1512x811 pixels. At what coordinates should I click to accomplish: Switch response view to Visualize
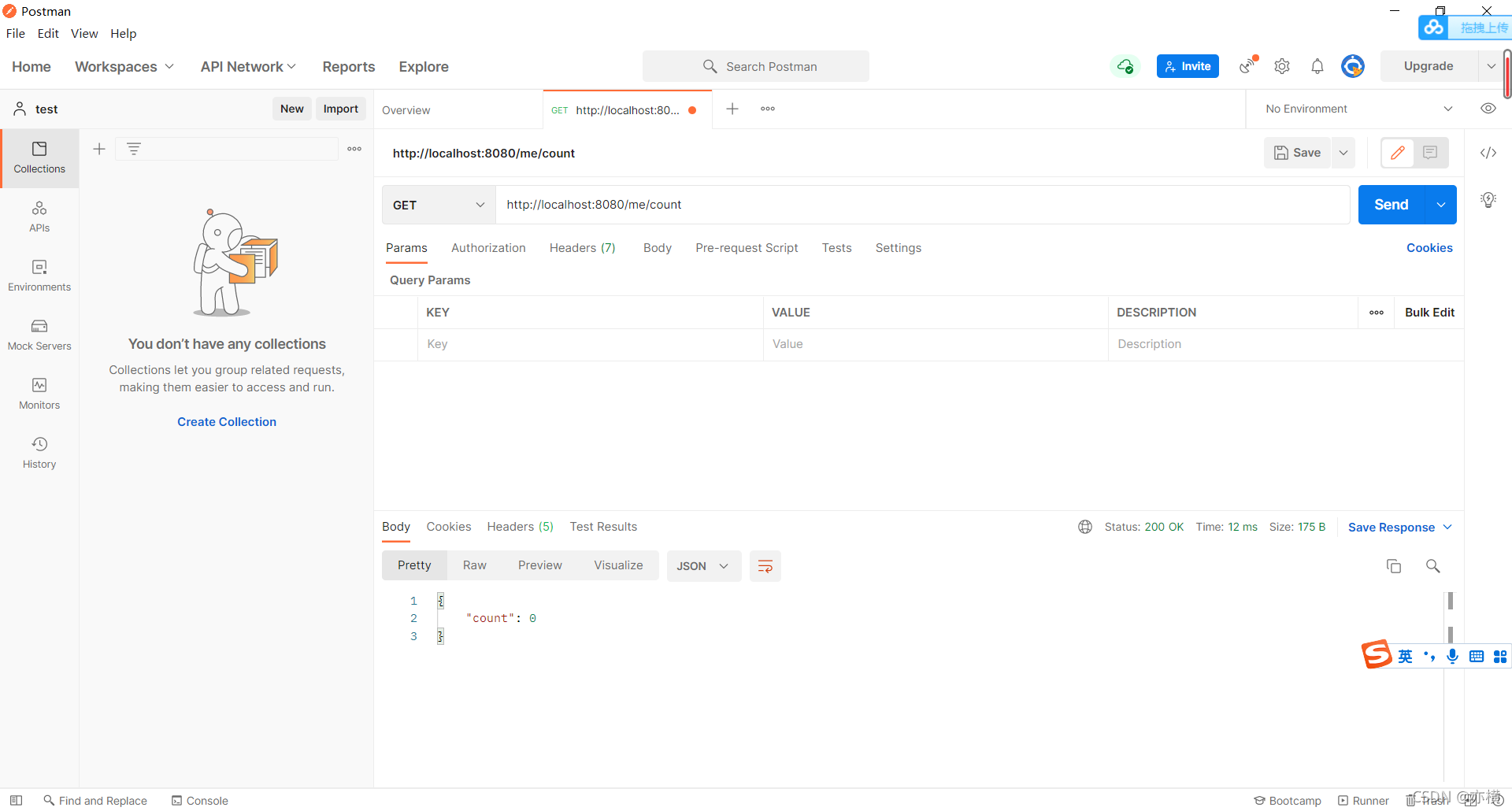click(618, 565)
